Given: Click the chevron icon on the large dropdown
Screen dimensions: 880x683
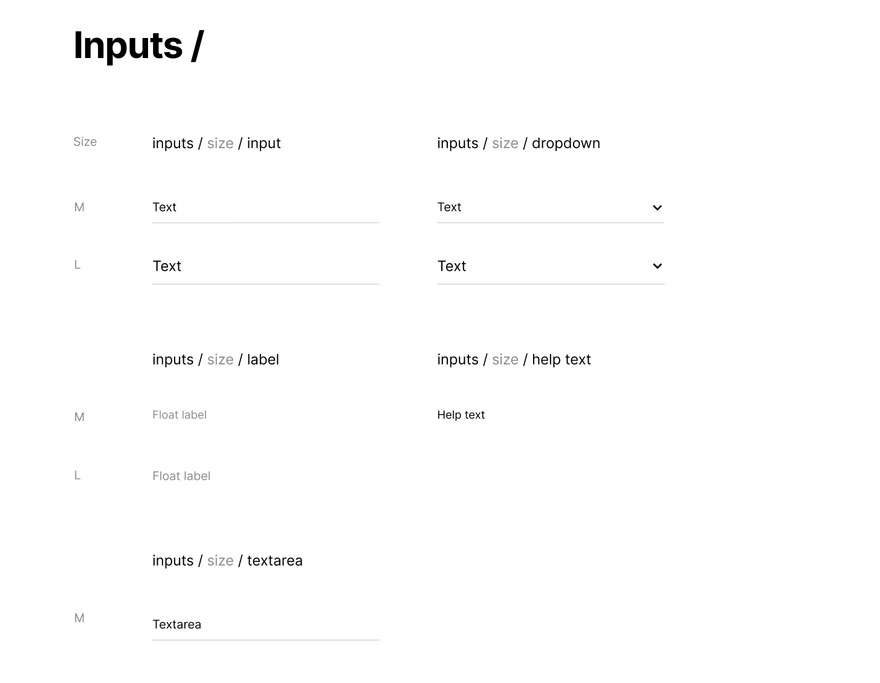Looking at the screenshot, I should (x=657, y=266).
